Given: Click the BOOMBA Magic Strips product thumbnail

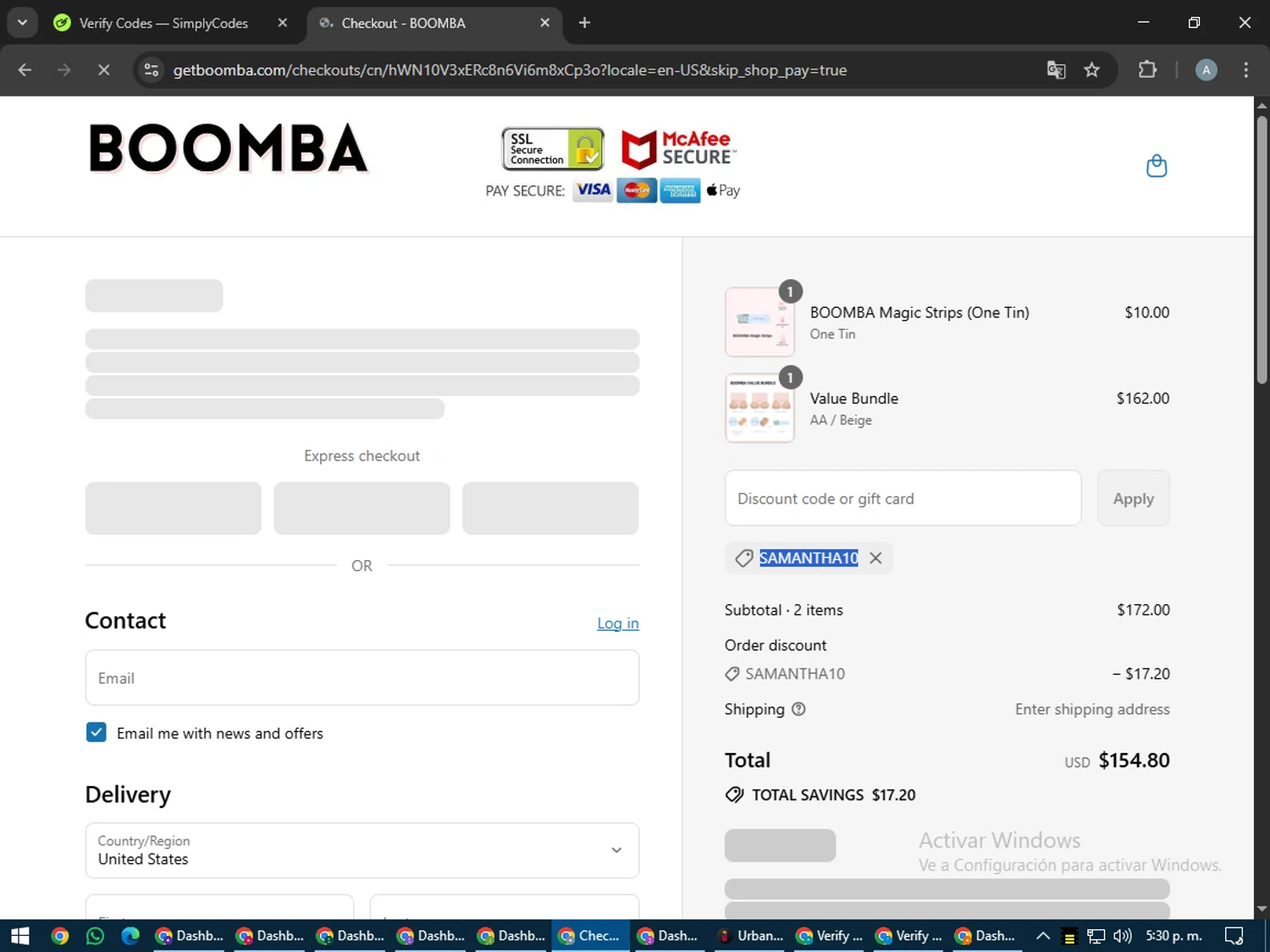Looking at the screenshot, I should [x=759, y=322].
